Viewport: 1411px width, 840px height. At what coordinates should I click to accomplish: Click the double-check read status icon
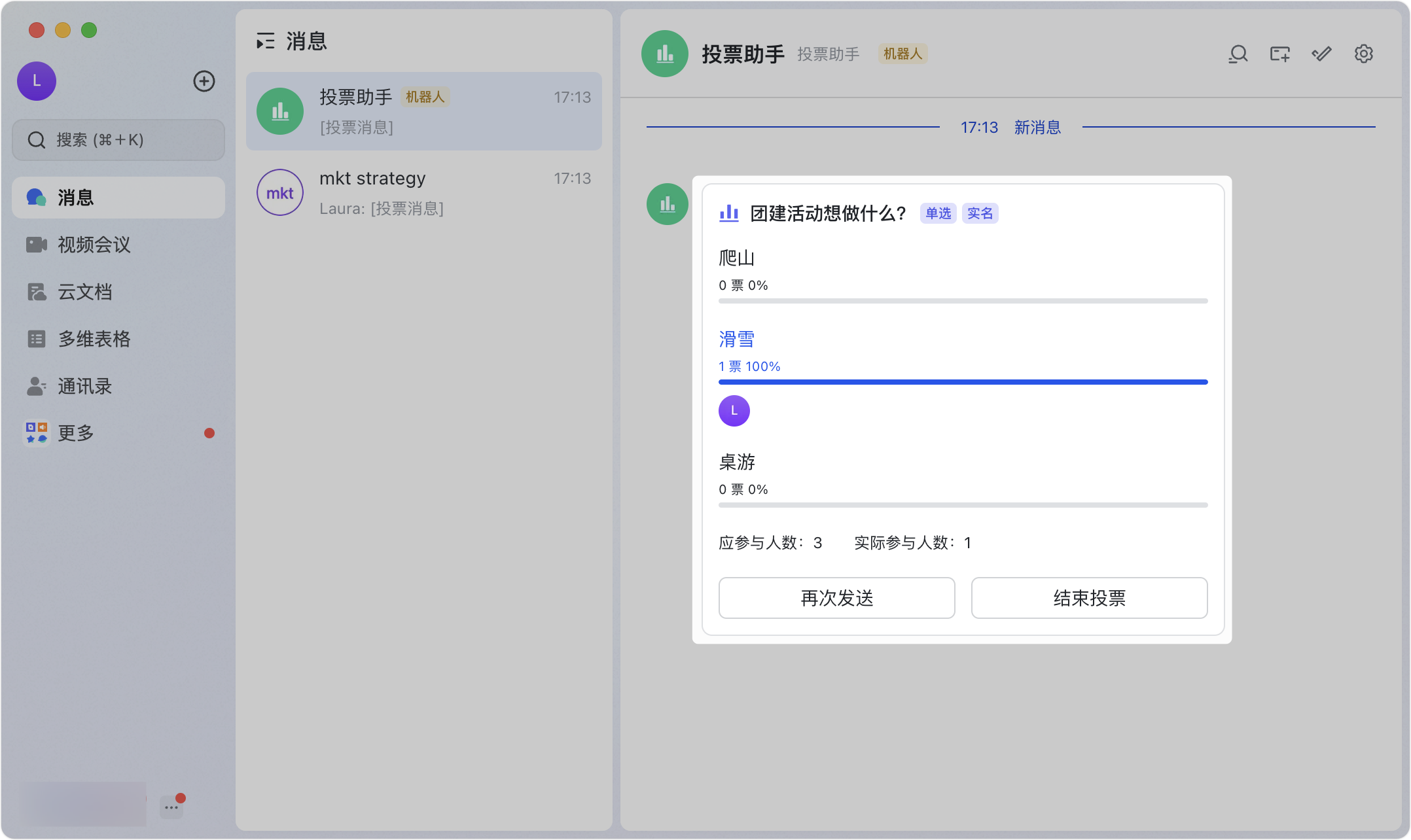click(1321, 54)
